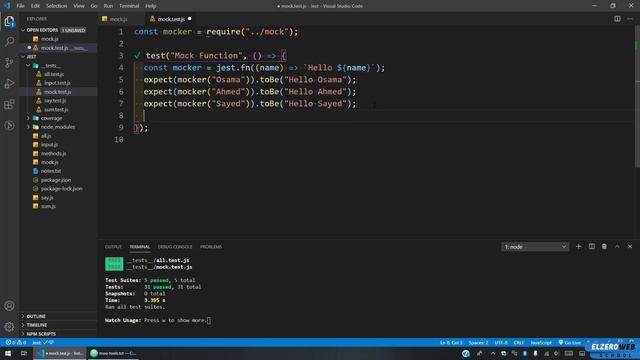Screen dimensions: 640x360
Task: Open Source Control view
Action: pyautogui.click(x=9, y=62)
